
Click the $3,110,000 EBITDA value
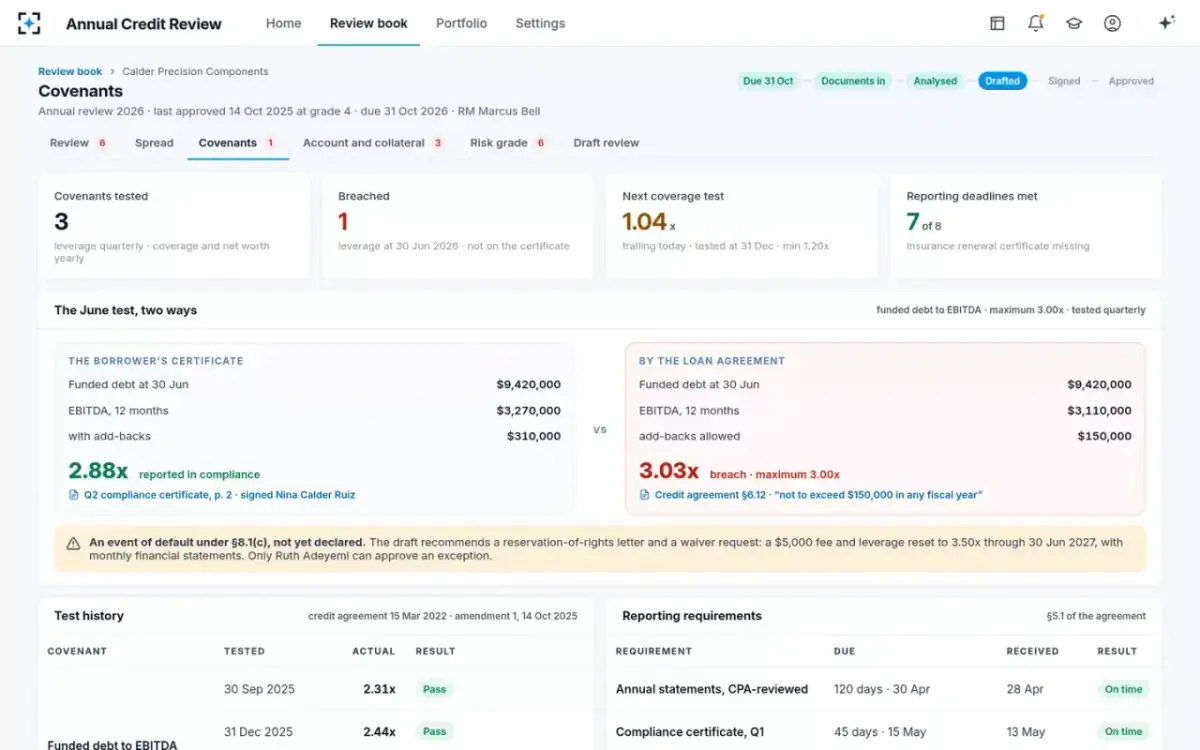(x=1099, y=410)
